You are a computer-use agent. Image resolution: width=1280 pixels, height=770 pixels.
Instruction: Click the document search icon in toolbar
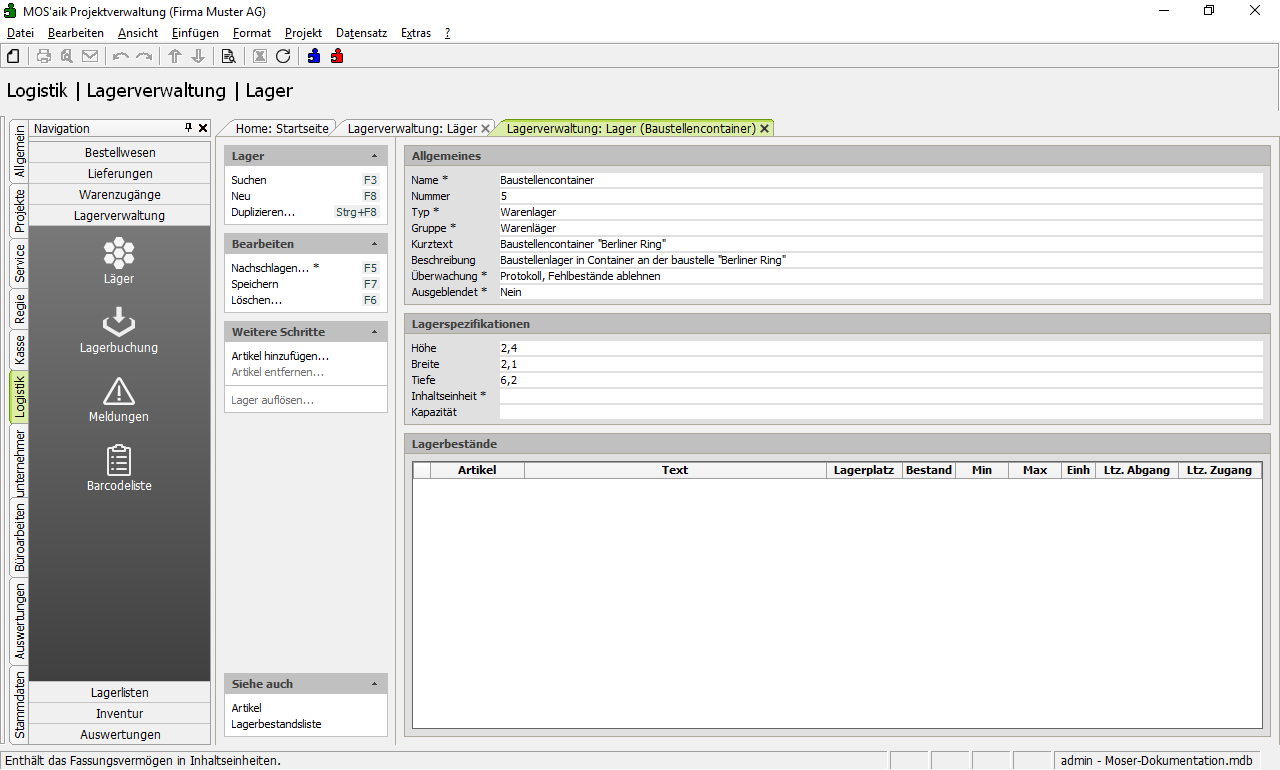click(x=228, y=56)
